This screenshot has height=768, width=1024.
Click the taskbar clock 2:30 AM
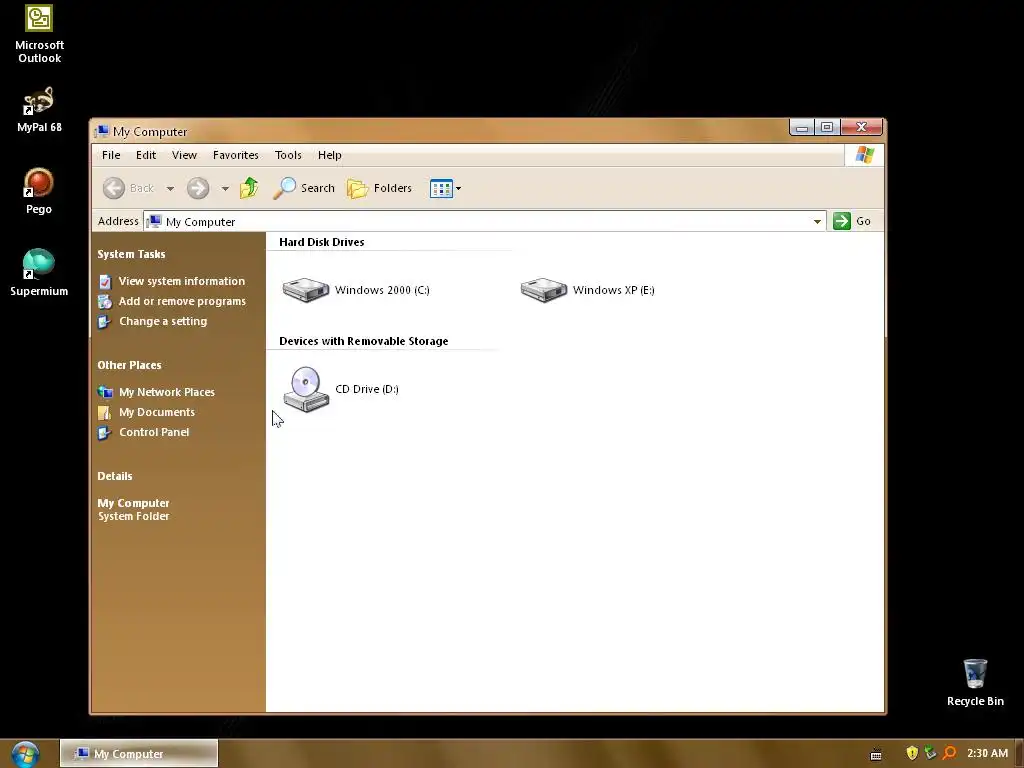pyautogui.click(x=987, y=753)
